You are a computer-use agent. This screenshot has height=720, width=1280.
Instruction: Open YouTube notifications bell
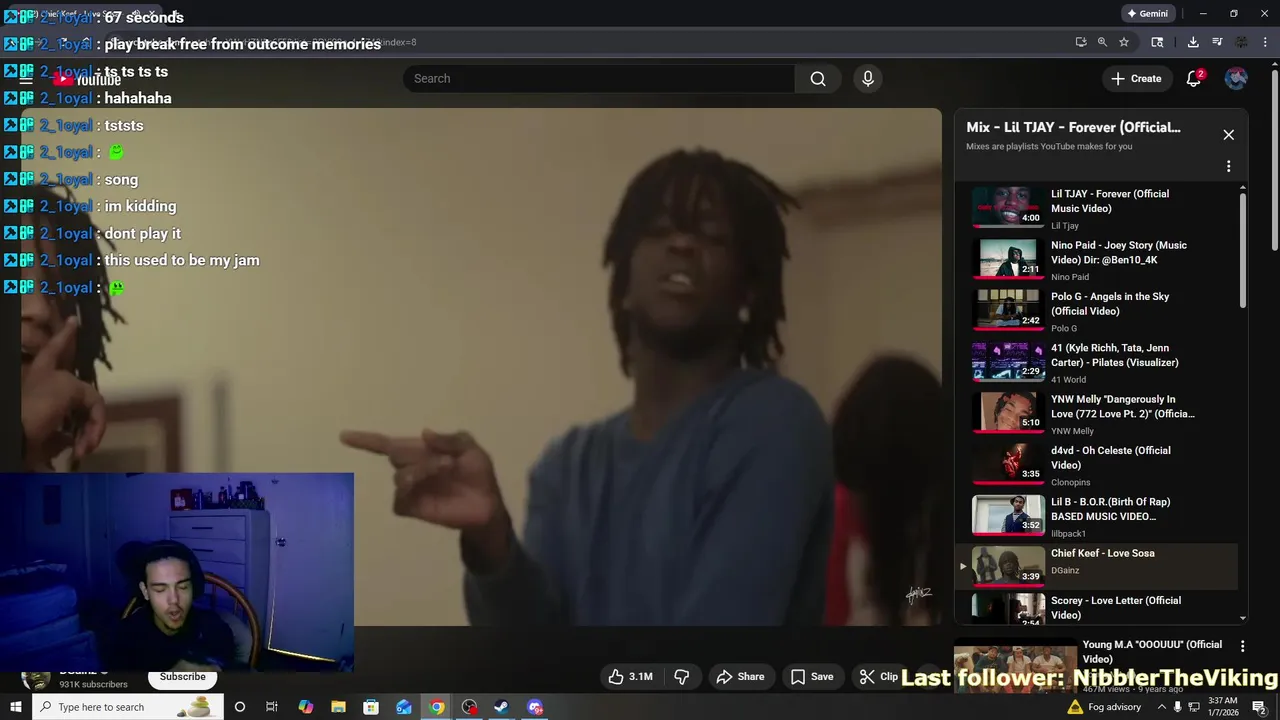1194,79
